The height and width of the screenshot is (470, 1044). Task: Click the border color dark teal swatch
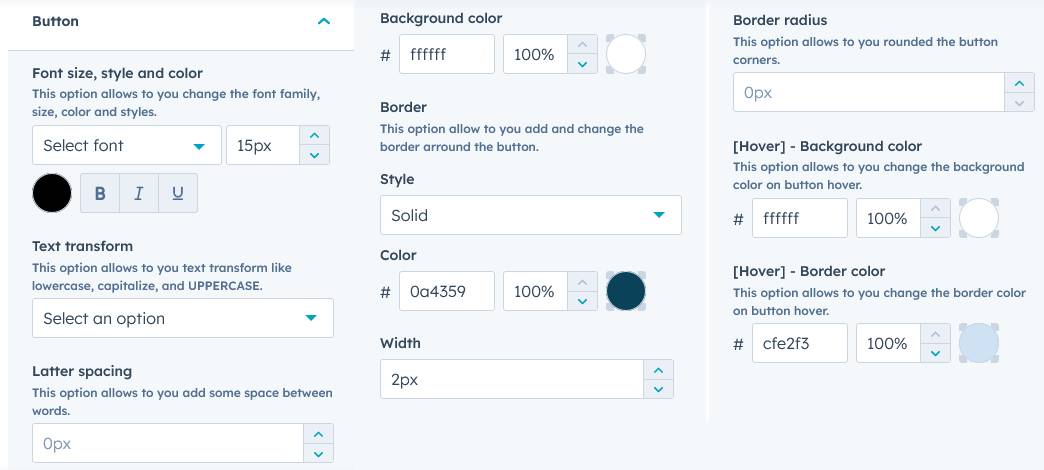(x=626, y=291)
